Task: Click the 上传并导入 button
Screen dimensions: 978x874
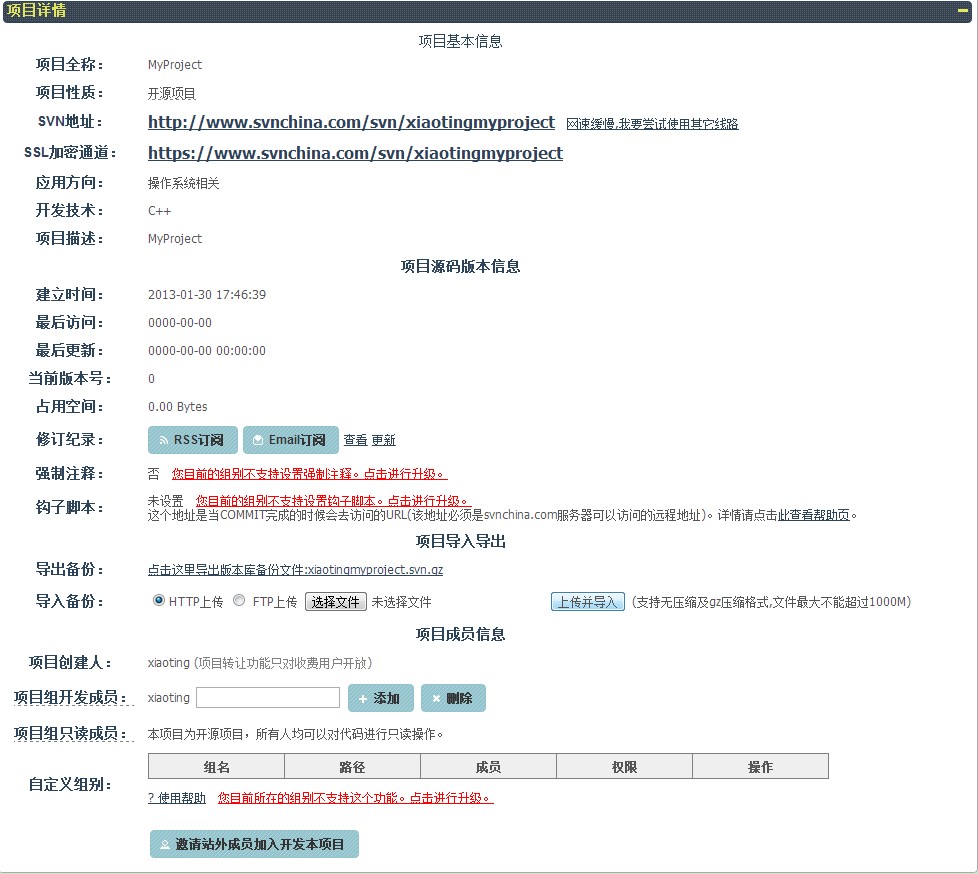Action: pyautogui.click(x=588, y=602)
